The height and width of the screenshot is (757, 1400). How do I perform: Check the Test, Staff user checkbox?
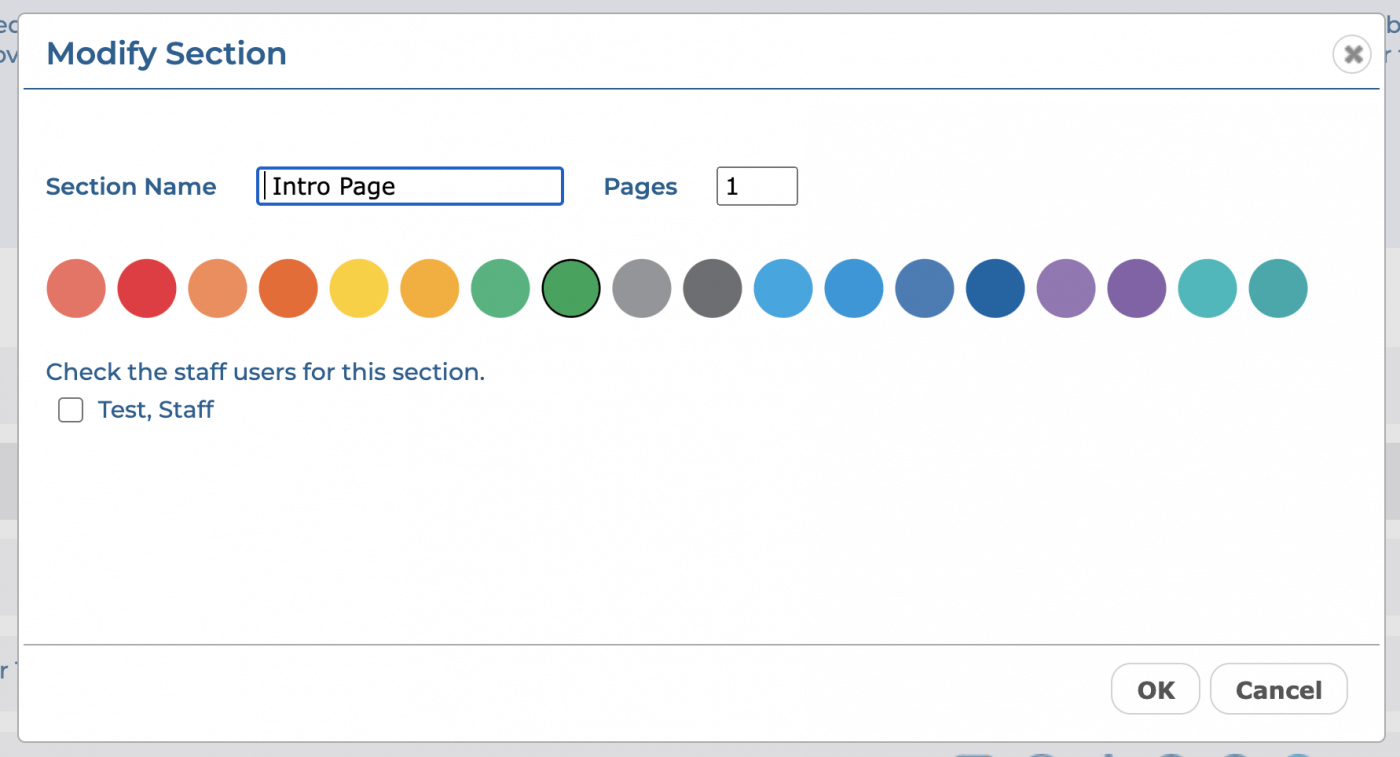tap(71, 410)
